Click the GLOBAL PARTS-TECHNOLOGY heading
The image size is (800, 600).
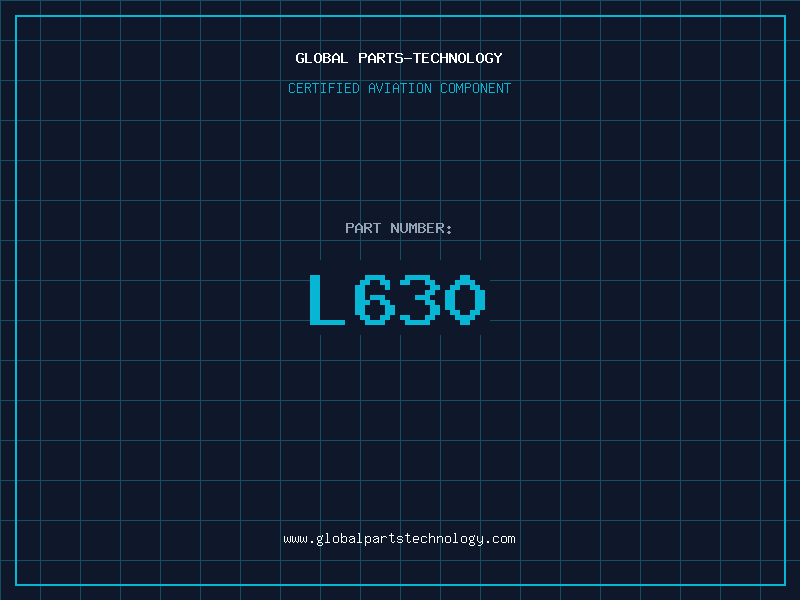pyautogui.click(x=399, y=58)
